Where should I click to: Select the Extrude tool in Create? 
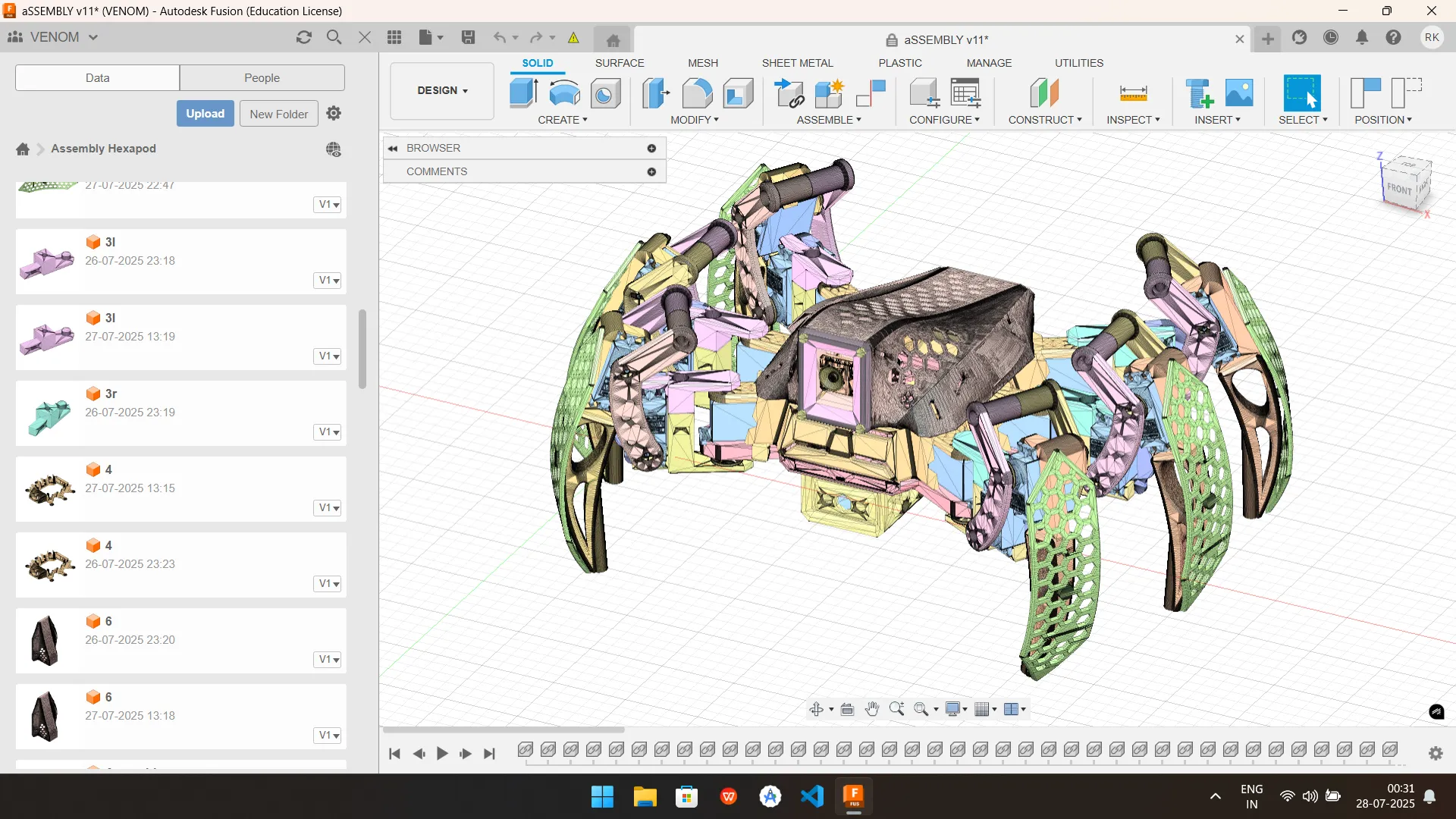(x=524, y=93)
